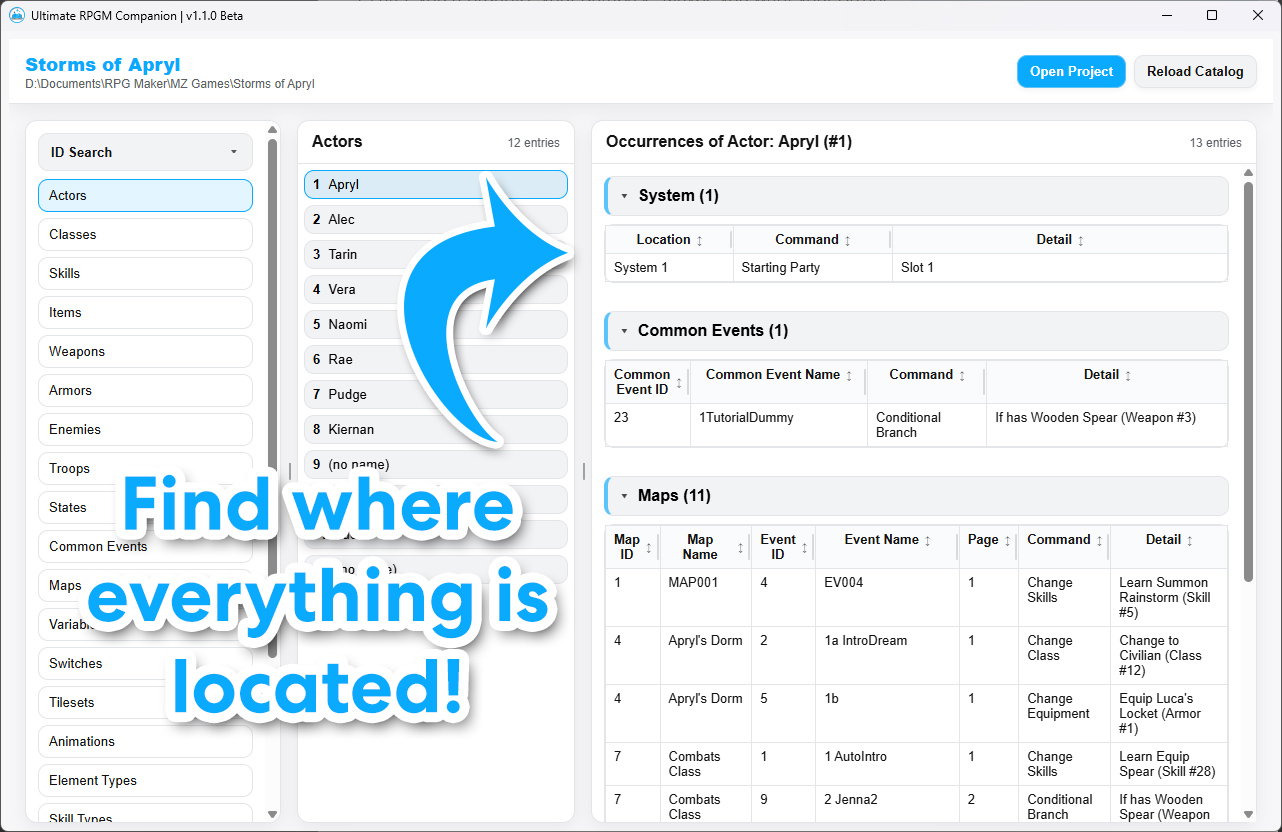Click 'Learn Summon Rainstorm (Skill #5)' detail
Image resolution: width=1282 pixels, height=832 pixels.
click(x=1168, y=598)
